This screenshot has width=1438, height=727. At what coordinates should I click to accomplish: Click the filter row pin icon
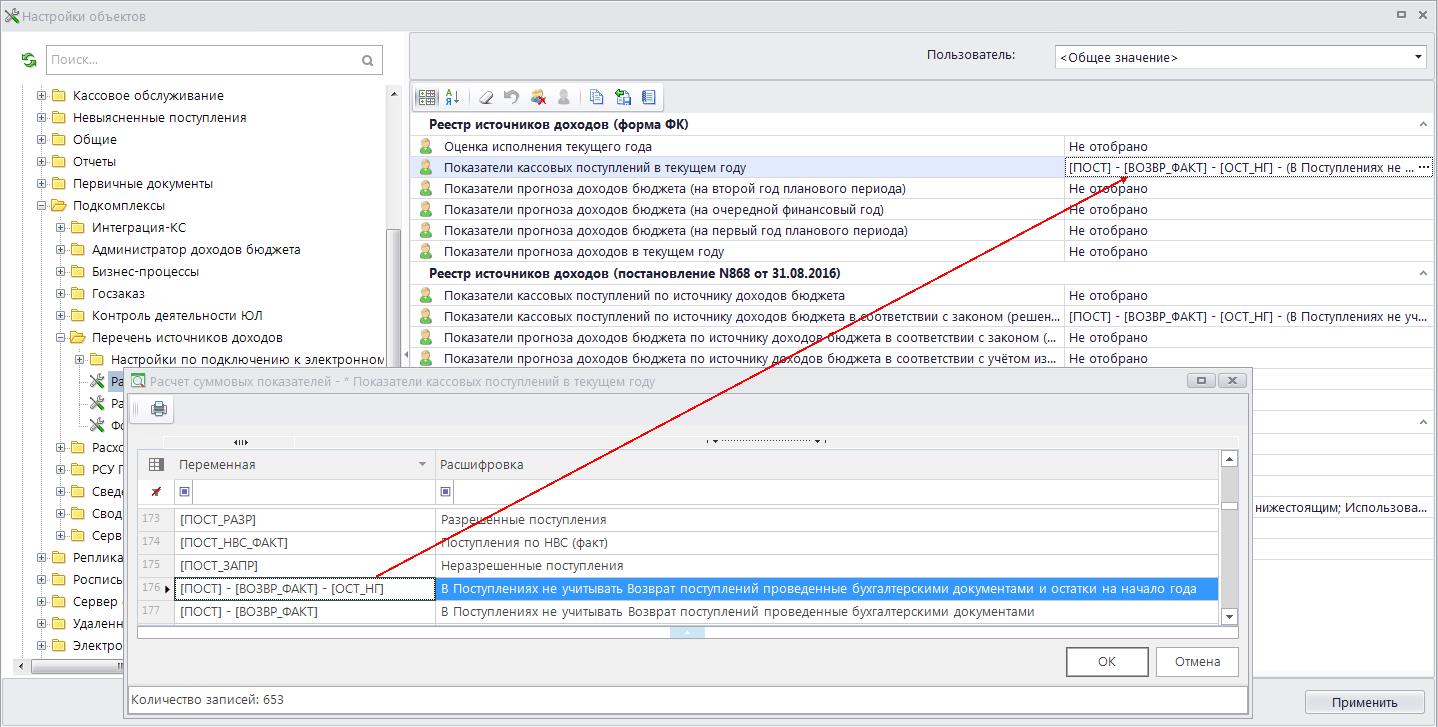[156, 492]
